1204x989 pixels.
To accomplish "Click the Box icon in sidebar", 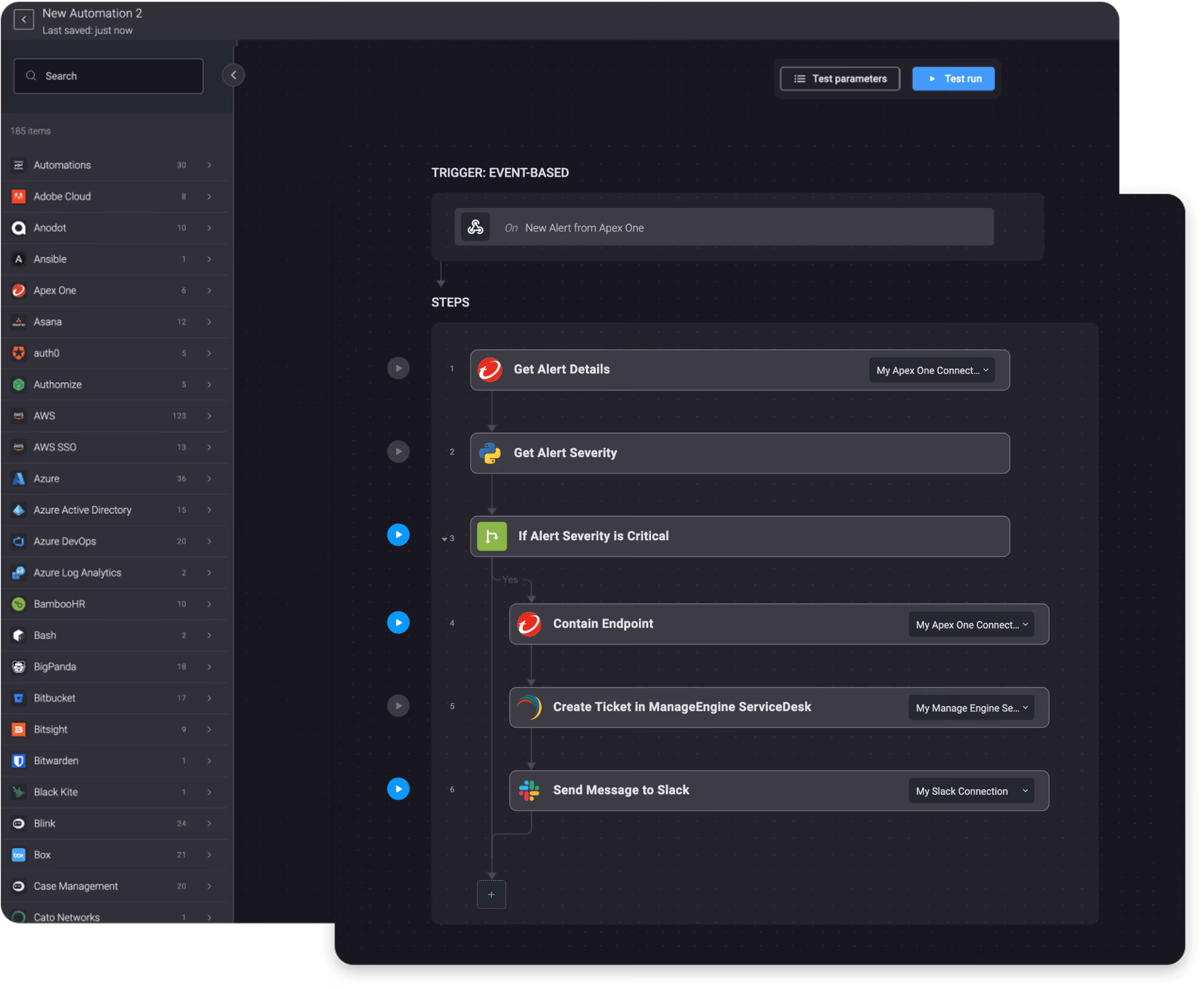I will (19, 855).
